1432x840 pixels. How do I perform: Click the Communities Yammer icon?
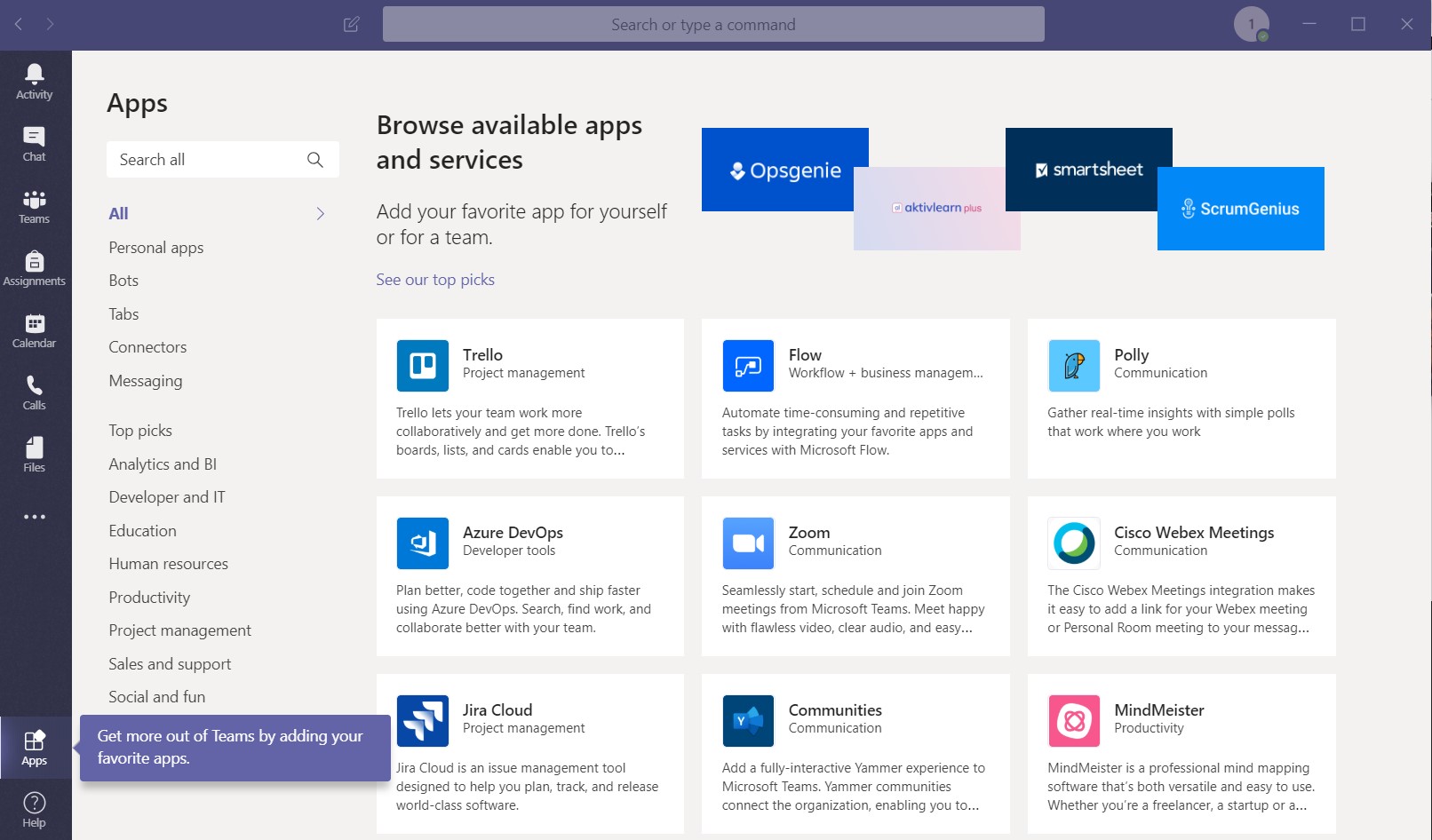748,720
